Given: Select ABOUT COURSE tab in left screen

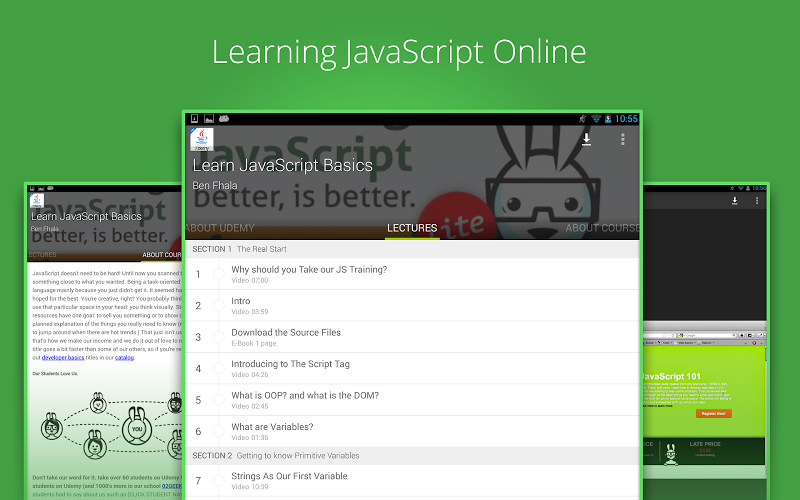Looking at the screenshot, I should coord(161,255).
